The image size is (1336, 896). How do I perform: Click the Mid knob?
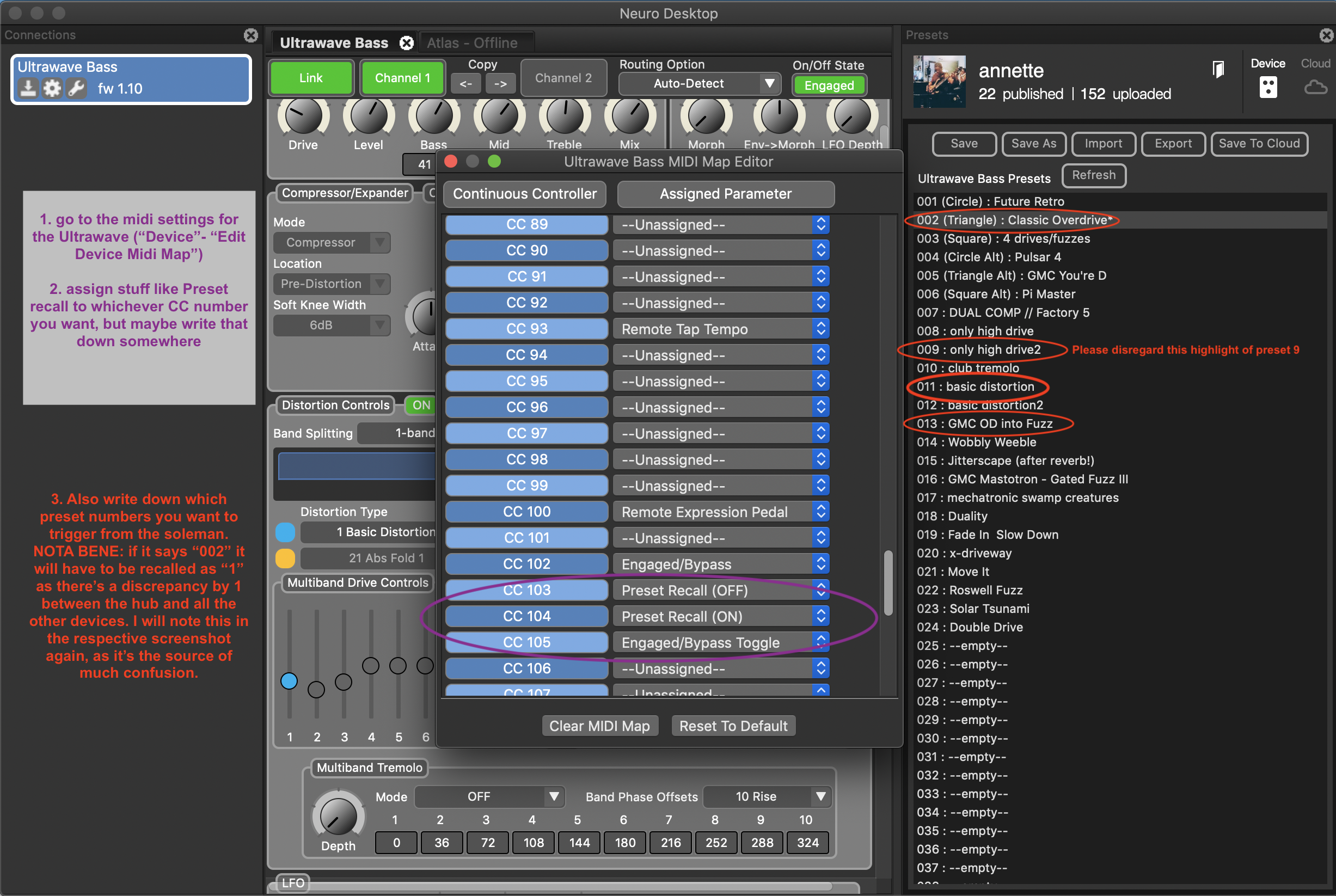point(499,116)
